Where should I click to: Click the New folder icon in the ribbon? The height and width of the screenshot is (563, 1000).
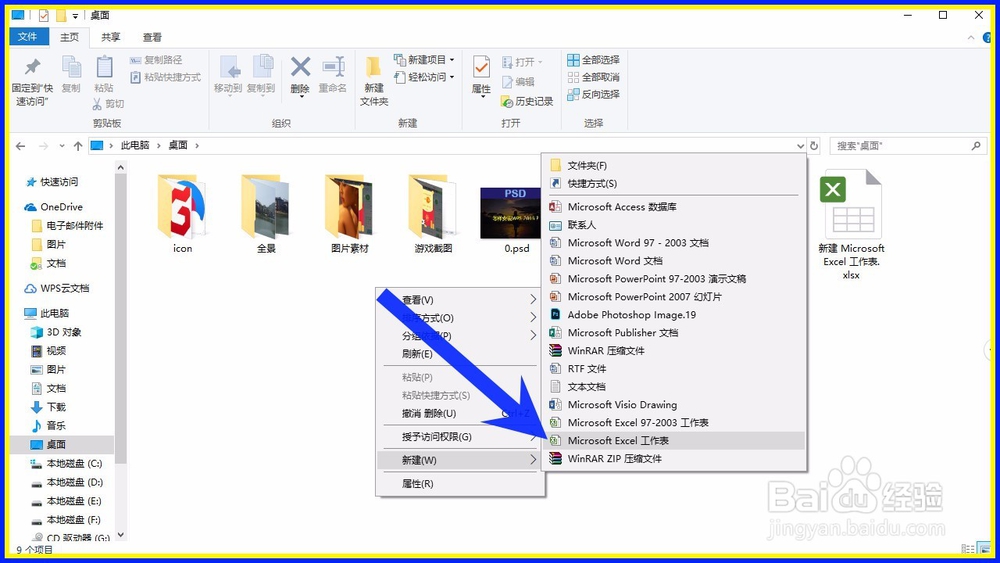[x=373, y=66]
